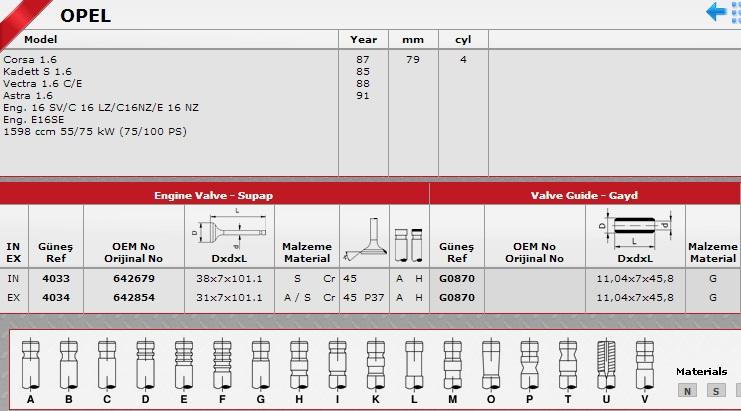Click the Vectra 1.6 C/E model line

pos(43,84)
